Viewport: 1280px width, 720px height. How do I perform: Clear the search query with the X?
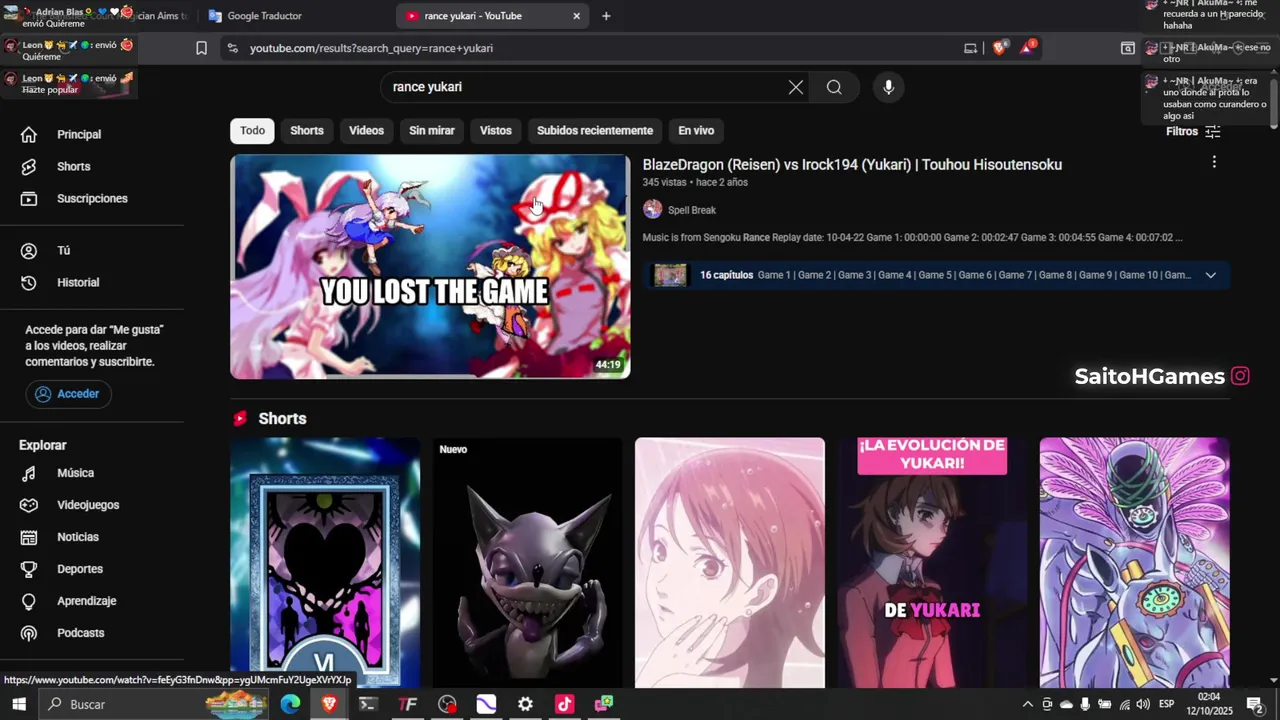point(796,87)
